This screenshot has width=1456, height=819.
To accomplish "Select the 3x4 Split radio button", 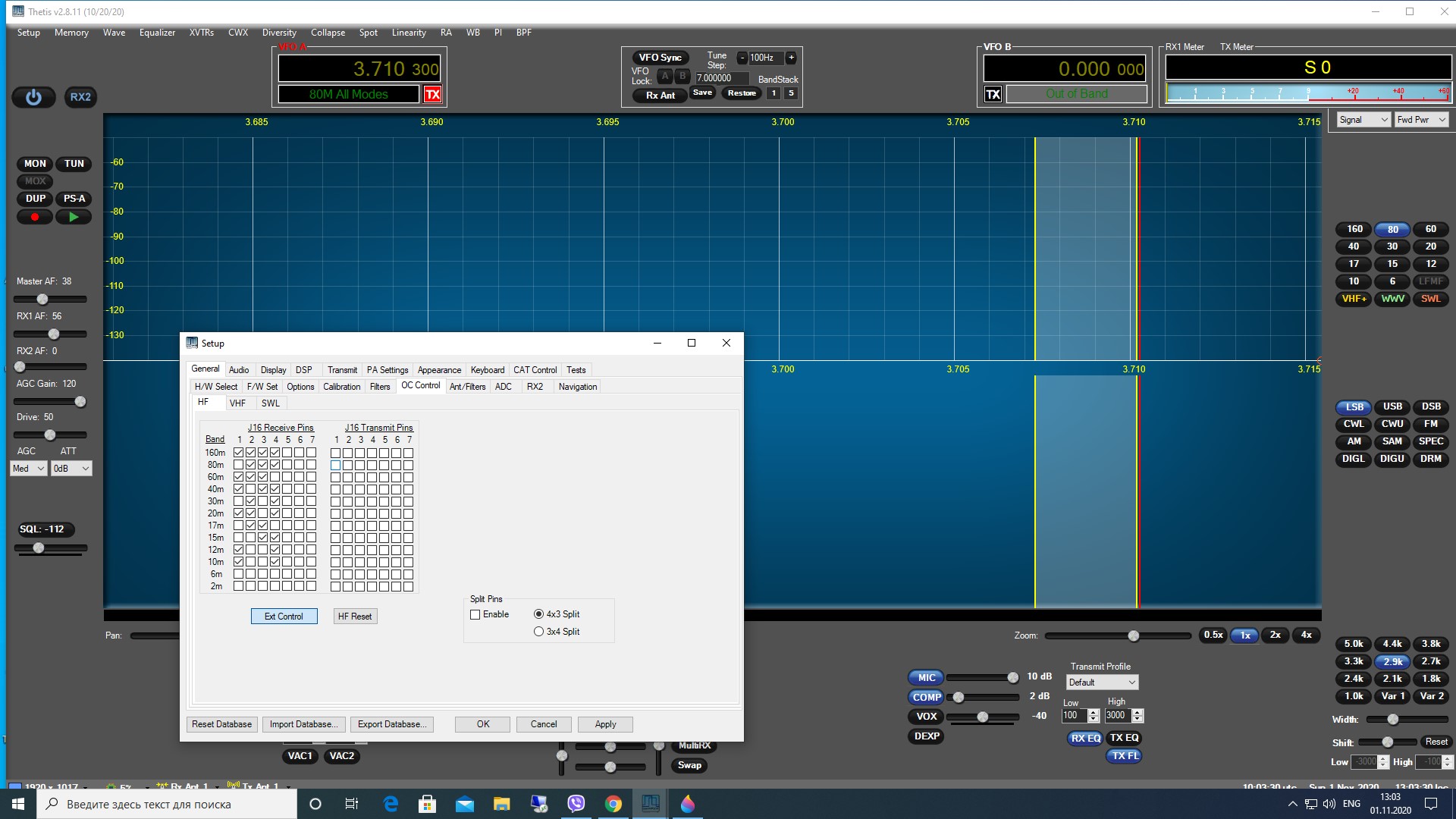I will [539, 632].
